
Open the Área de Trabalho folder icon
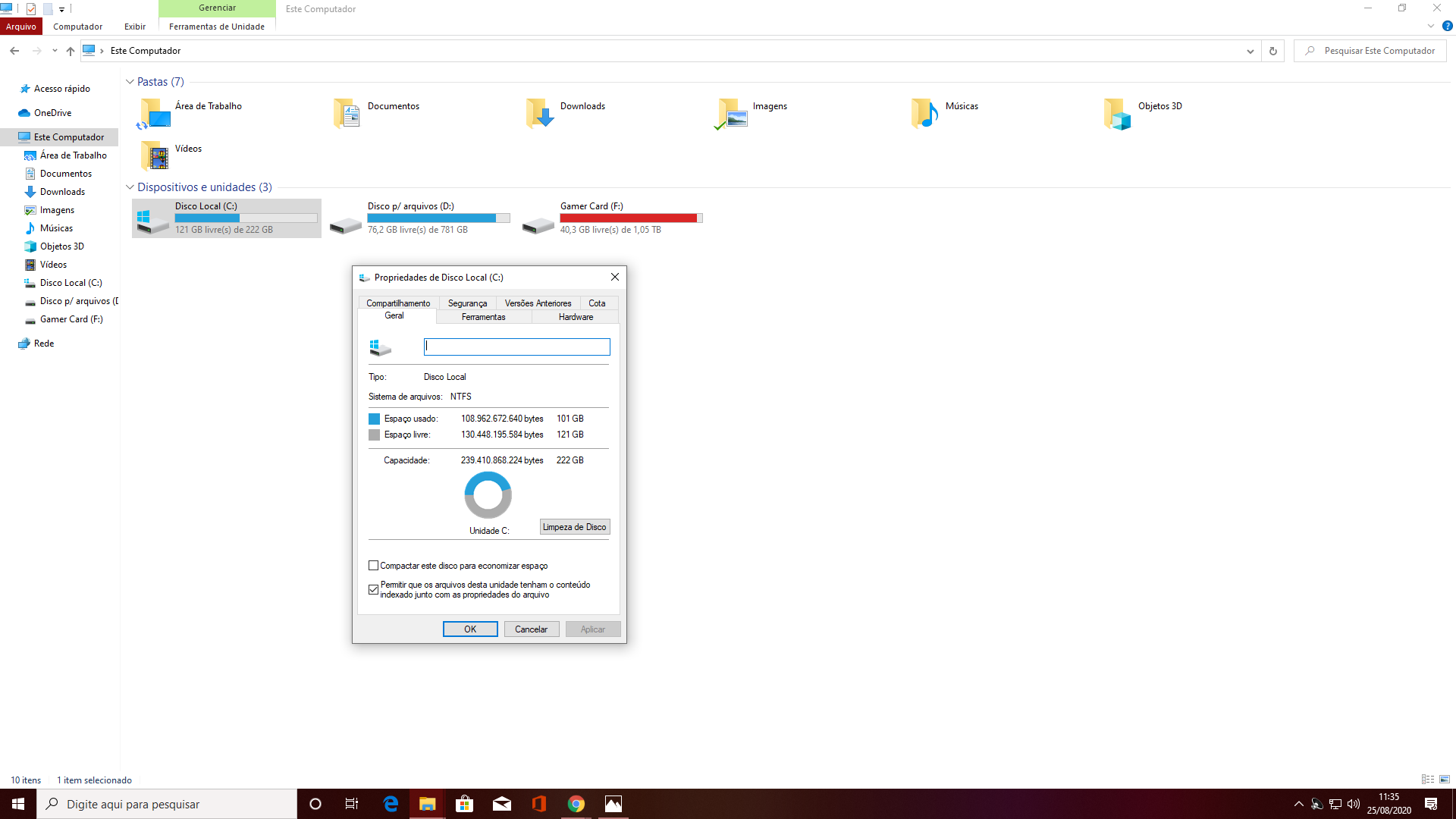click(x=155, y=114)
